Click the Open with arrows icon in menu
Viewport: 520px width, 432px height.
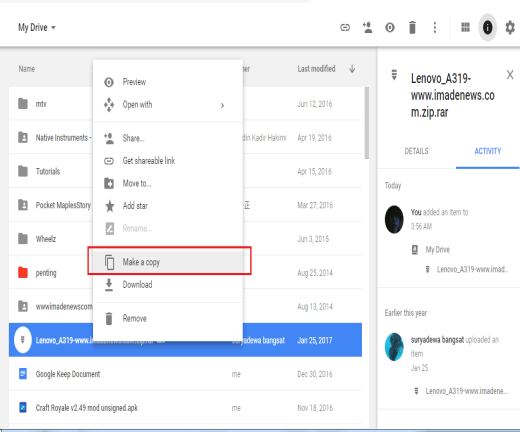click(109, 105)
